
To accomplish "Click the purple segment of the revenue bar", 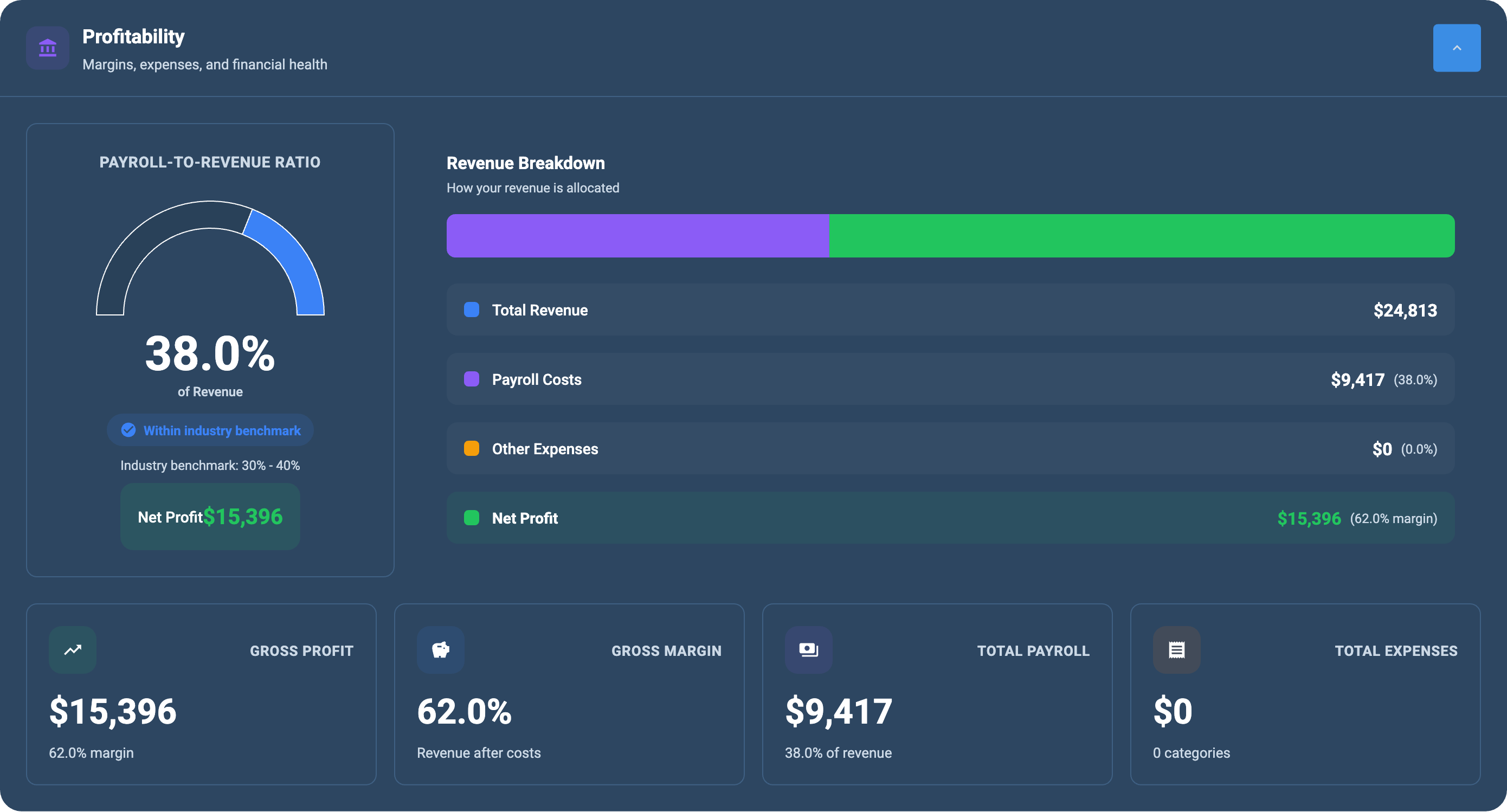I will (x=637, y=235).
